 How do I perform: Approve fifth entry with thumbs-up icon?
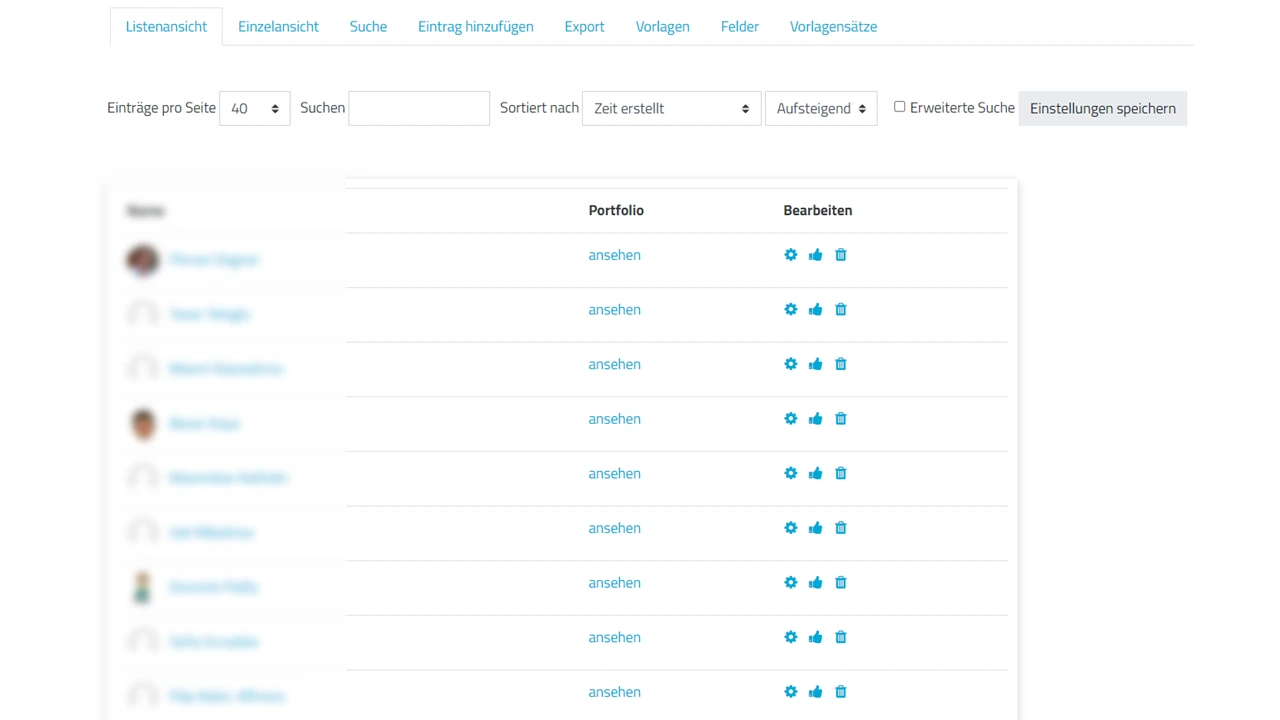click(815, 473)
